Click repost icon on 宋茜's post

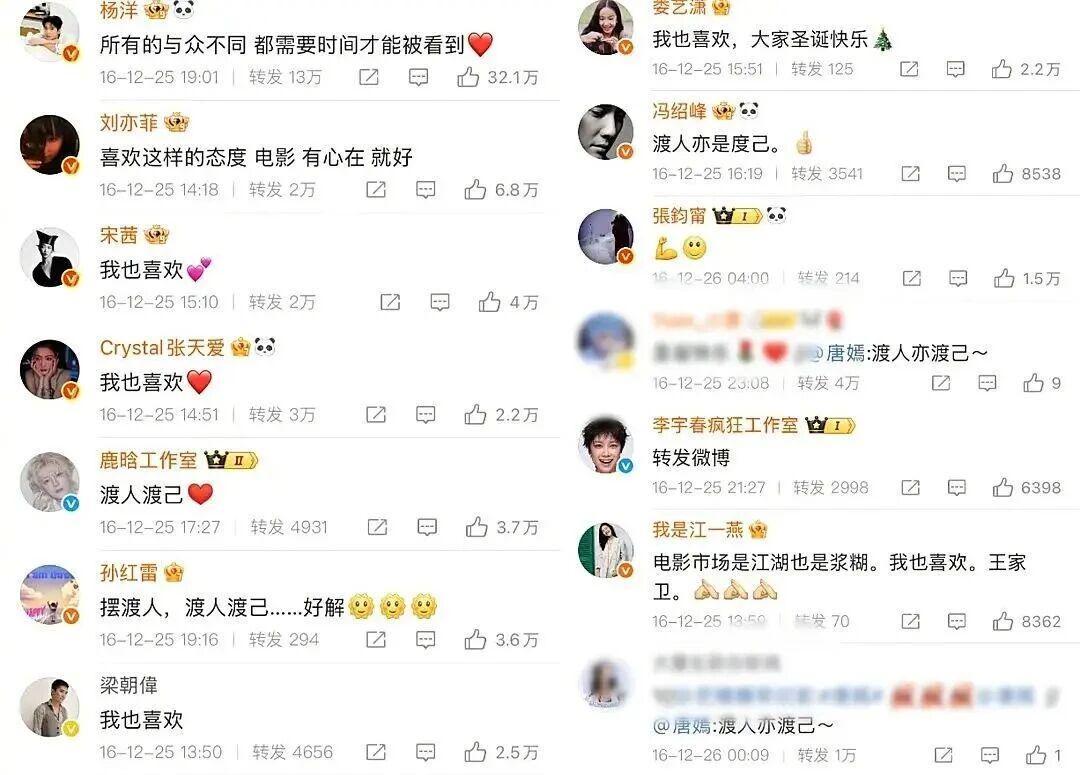[390, 302]
